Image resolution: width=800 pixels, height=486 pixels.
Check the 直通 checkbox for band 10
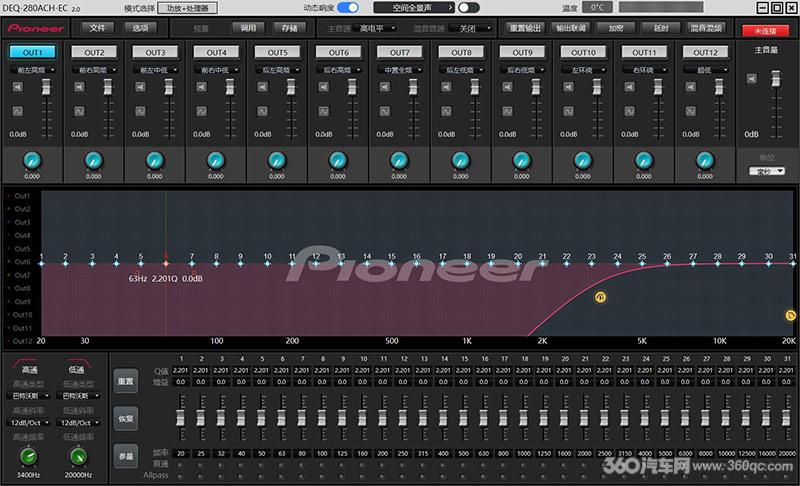point(362,465)
